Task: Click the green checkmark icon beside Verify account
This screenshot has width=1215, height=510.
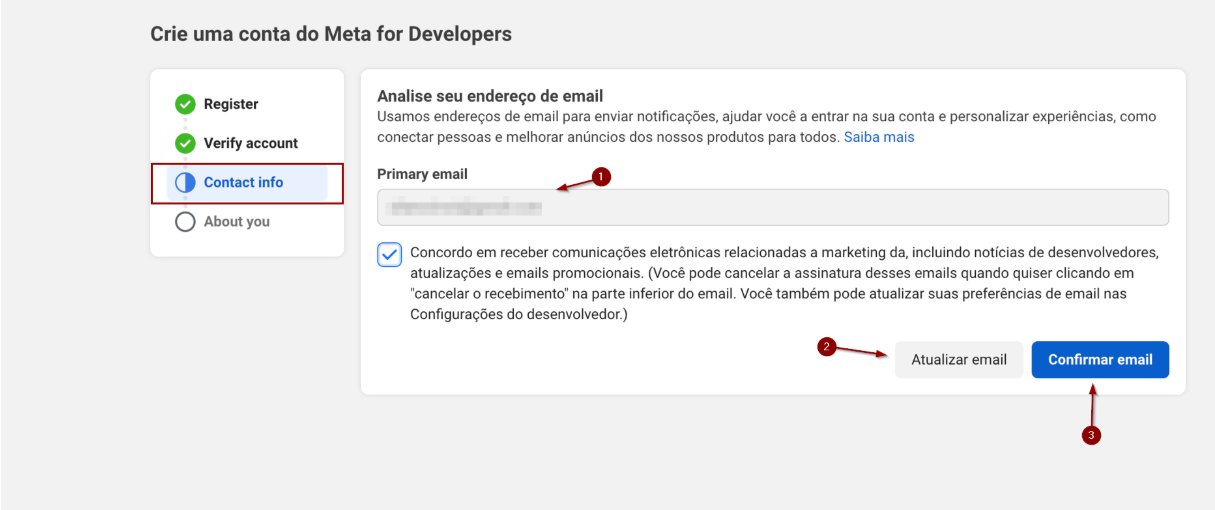Action: [x=185, y=143]
